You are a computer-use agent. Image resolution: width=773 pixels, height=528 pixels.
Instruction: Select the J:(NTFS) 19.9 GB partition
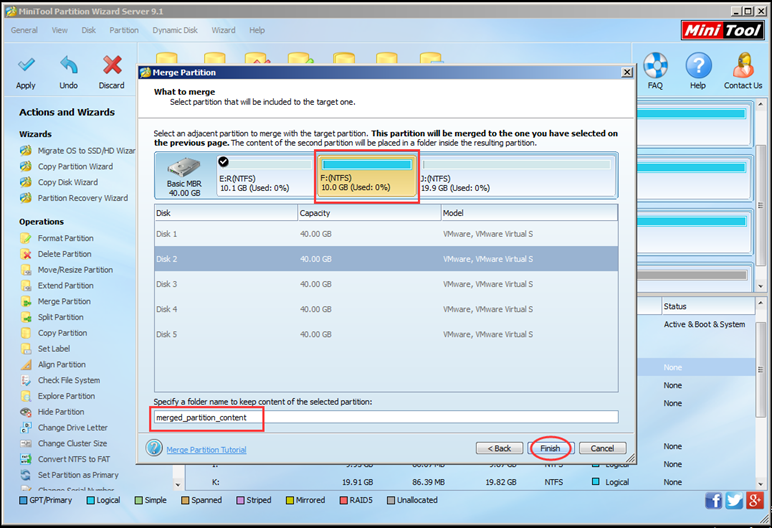coord(517,176)
